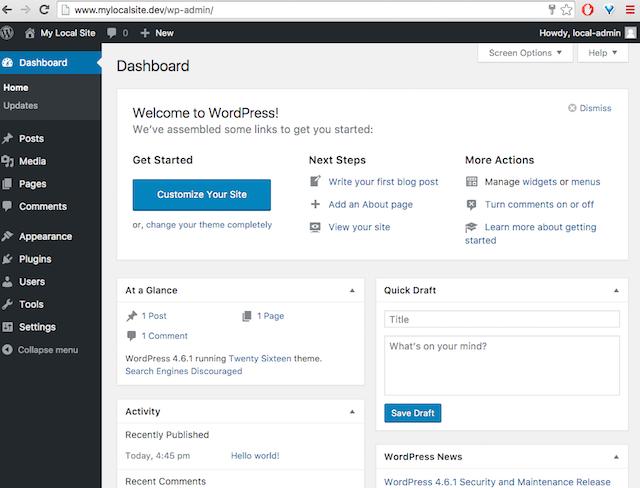Screen dimensions: 640x488
Task: Click the Quick Draft Title field
Action: click(501, 320)
